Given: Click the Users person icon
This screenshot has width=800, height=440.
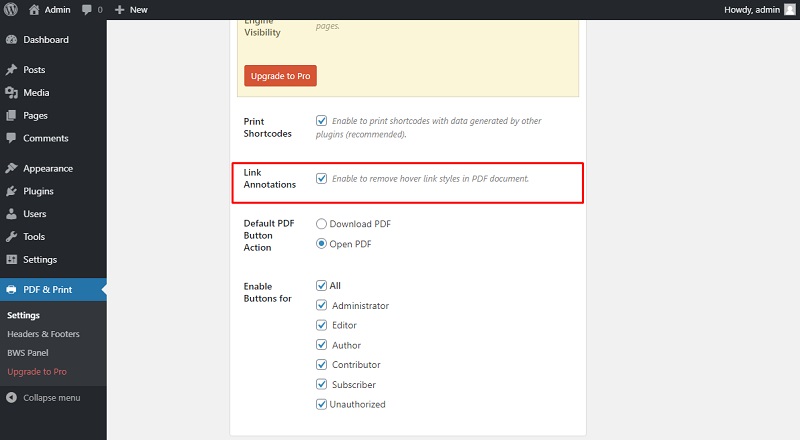Looking at the screenshot, I should pos(11,214).
